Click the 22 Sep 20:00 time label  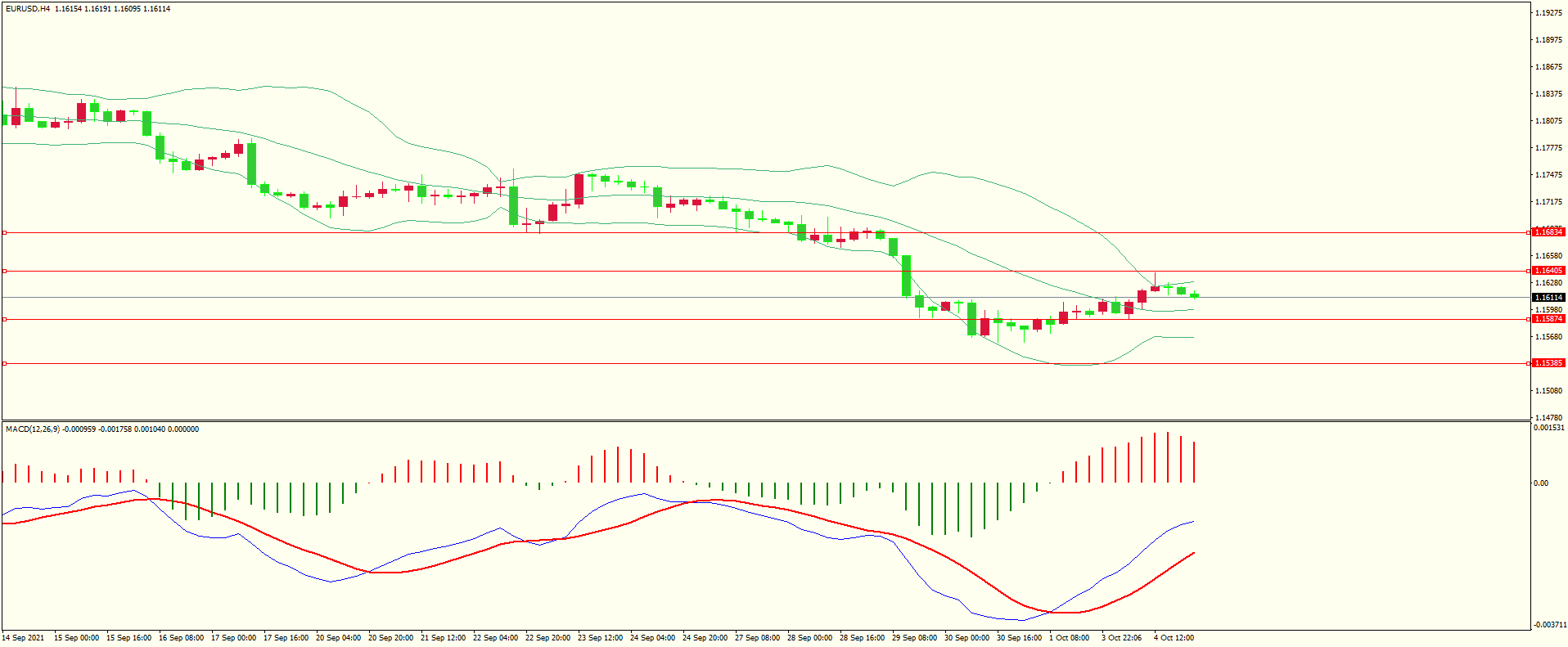(x=547, y=638)
